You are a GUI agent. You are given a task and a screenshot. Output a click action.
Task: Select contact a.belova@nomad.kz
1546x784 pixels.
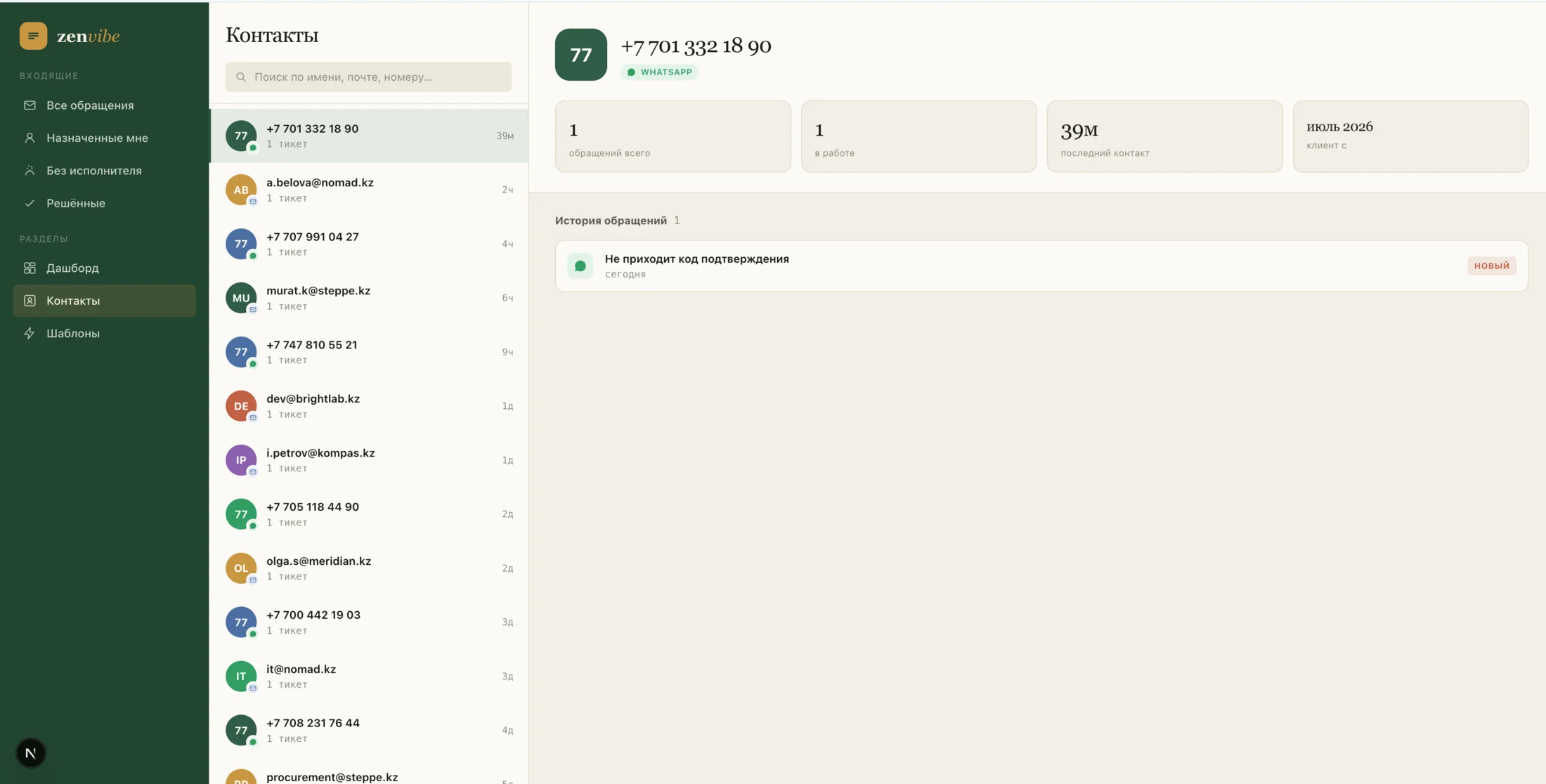coord(369,190)
